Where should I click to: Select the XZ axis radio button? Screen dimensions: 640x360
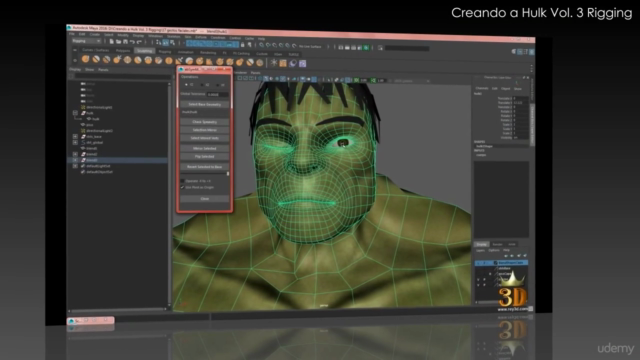tap(202, 85)
